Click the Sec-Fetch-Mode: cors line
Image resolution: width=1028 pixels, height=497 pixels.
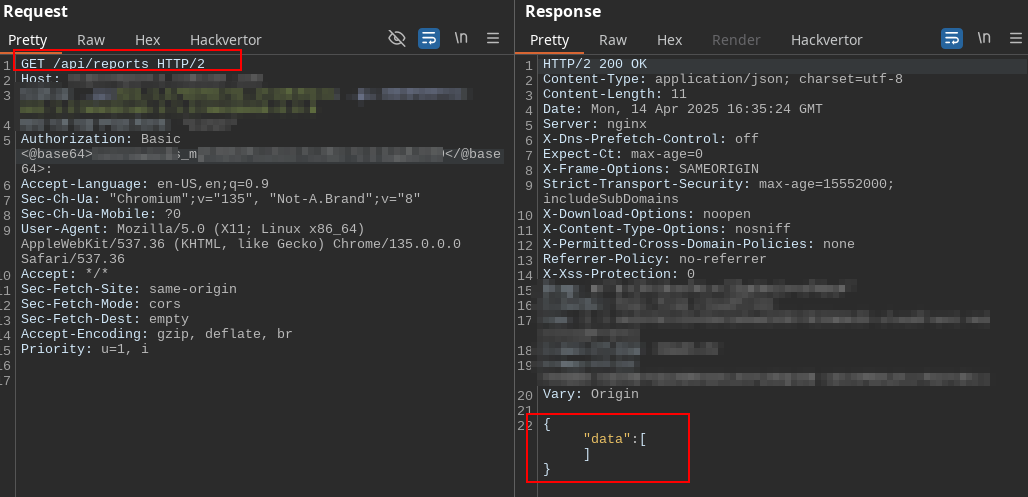(100, 304)
